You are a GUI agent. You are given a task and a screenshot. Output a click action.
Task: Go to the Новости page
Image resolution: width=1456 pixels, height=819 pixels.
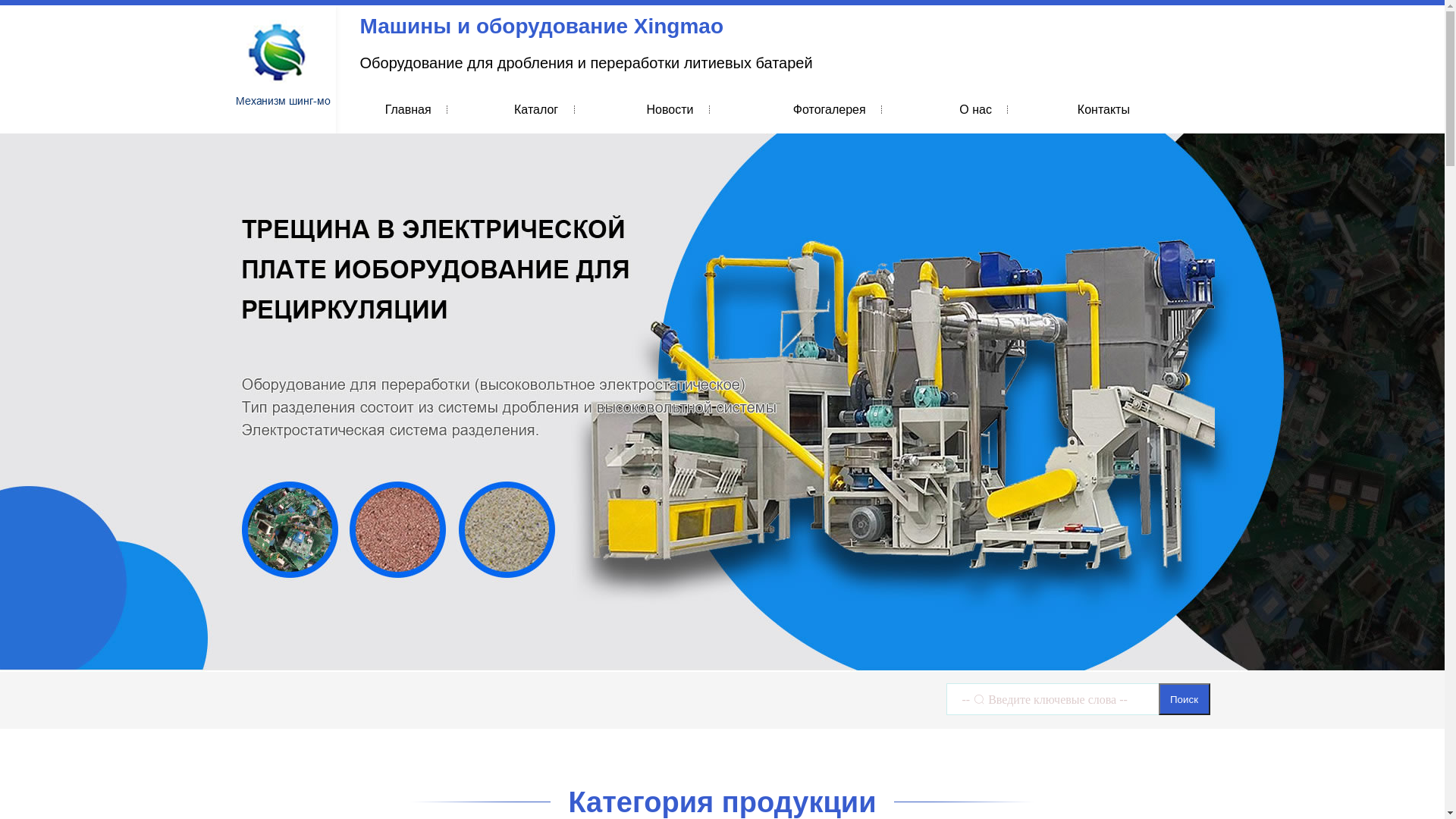pyautogui.click(x=670, y=110)
